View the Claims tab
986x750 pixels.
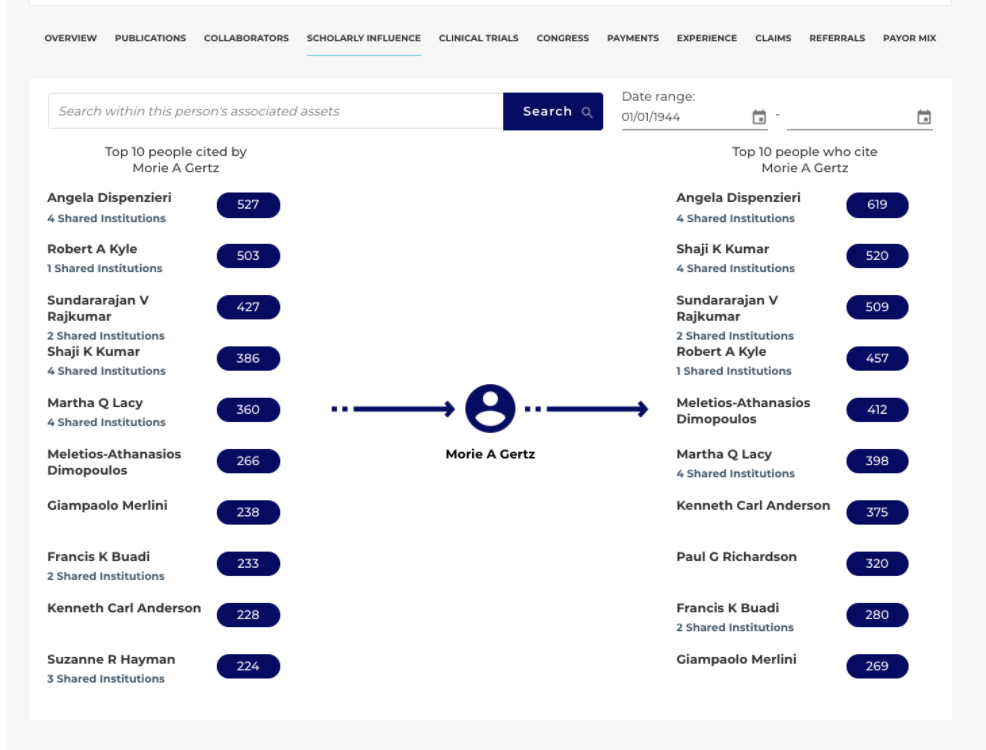point(773,38)
